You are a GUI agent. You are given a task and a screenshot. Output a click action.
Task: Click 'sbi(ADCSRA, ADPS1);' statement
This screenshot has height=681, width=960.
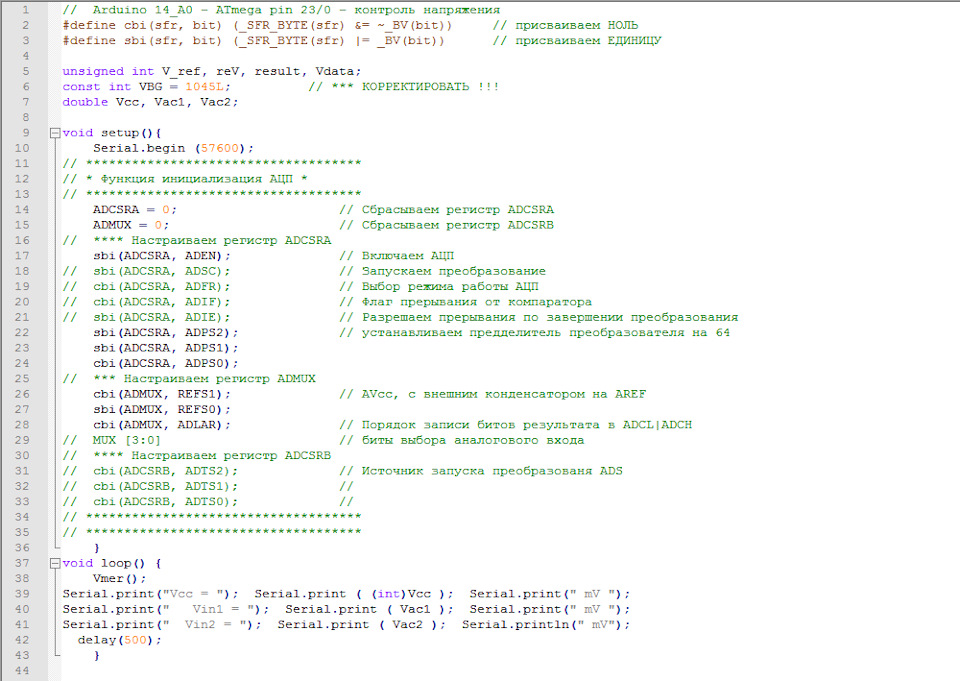[x=166, y=348]
